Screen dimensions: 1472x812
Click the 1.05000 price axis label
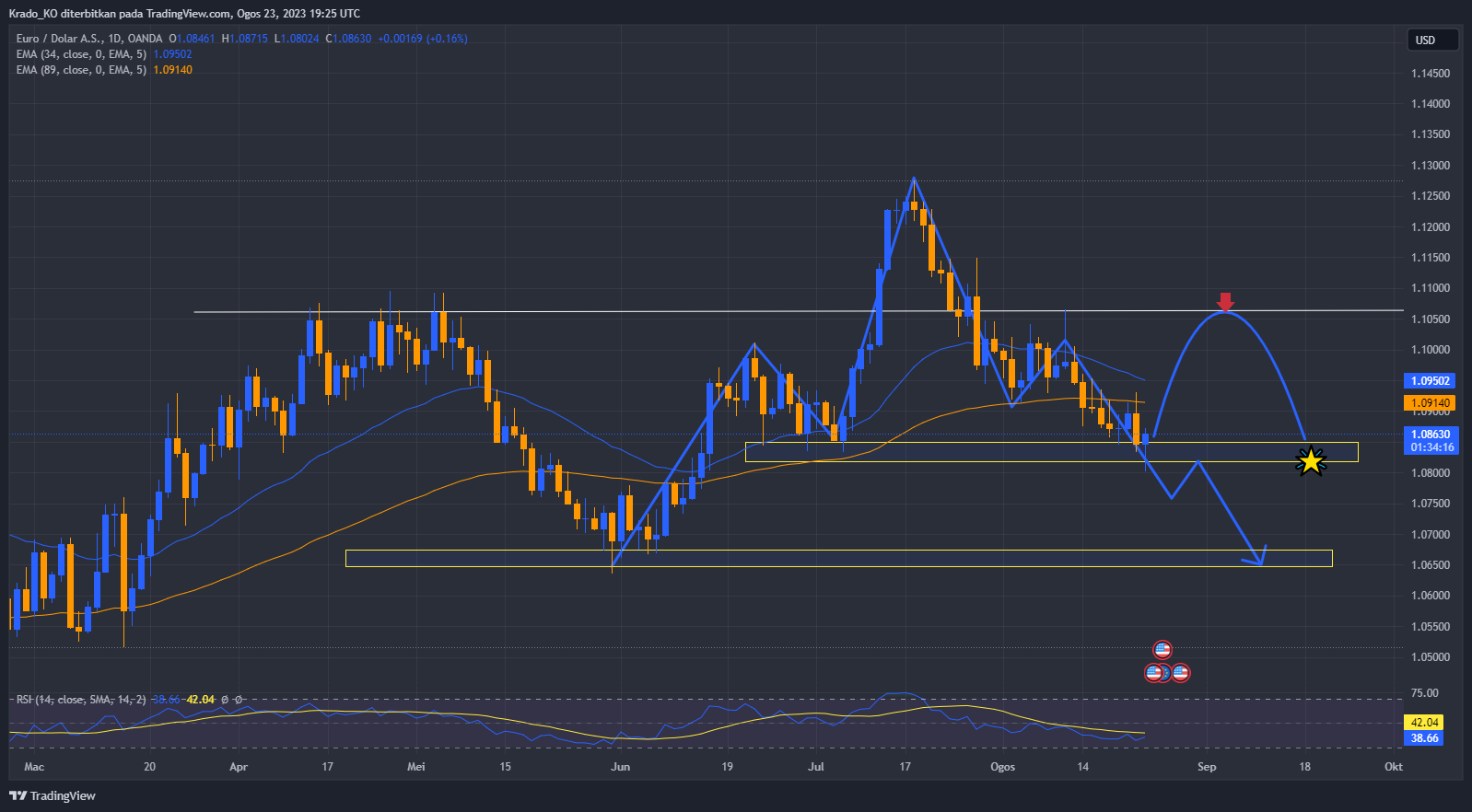tap(1431, 657)
